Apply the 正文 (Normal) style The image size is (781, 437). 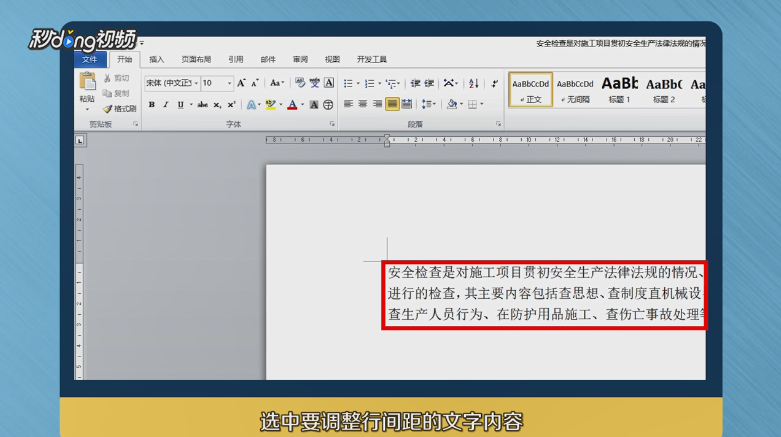pos(530,90)
